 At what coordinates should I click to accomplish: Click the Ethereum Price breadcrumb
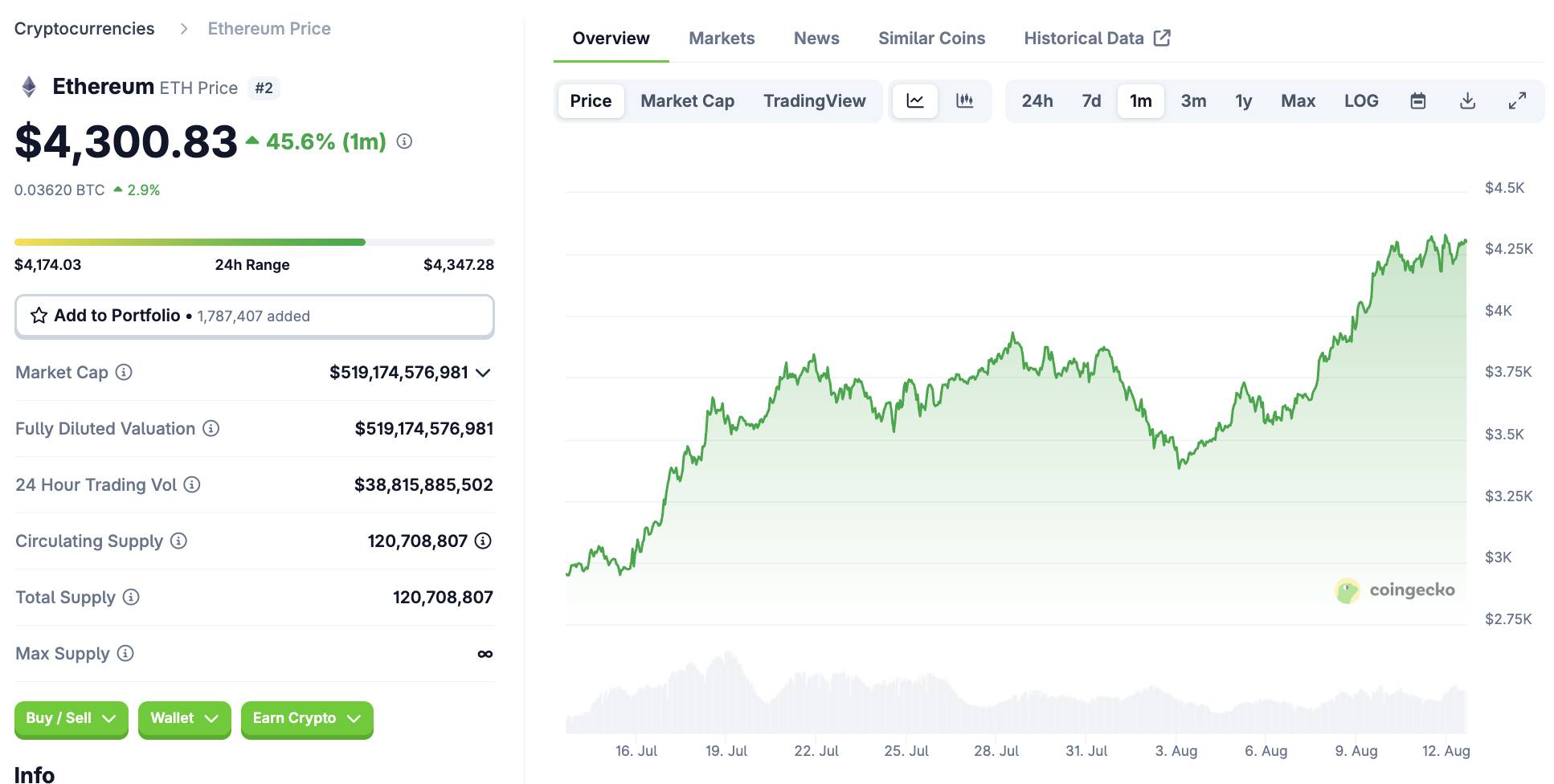tap(269, 29)
